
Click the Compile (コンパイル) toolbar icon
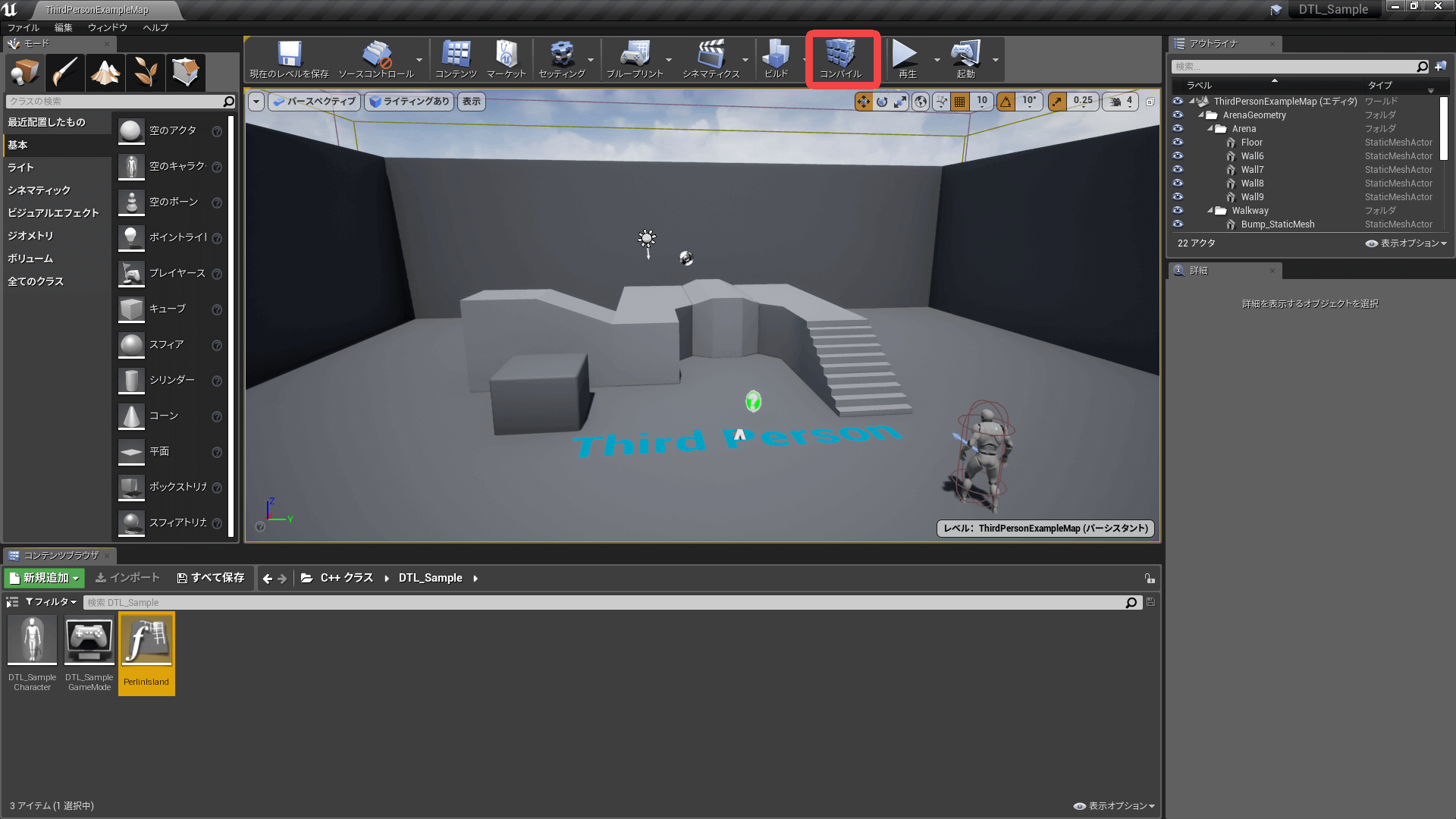pyautogui.click(x=840, y=58)
